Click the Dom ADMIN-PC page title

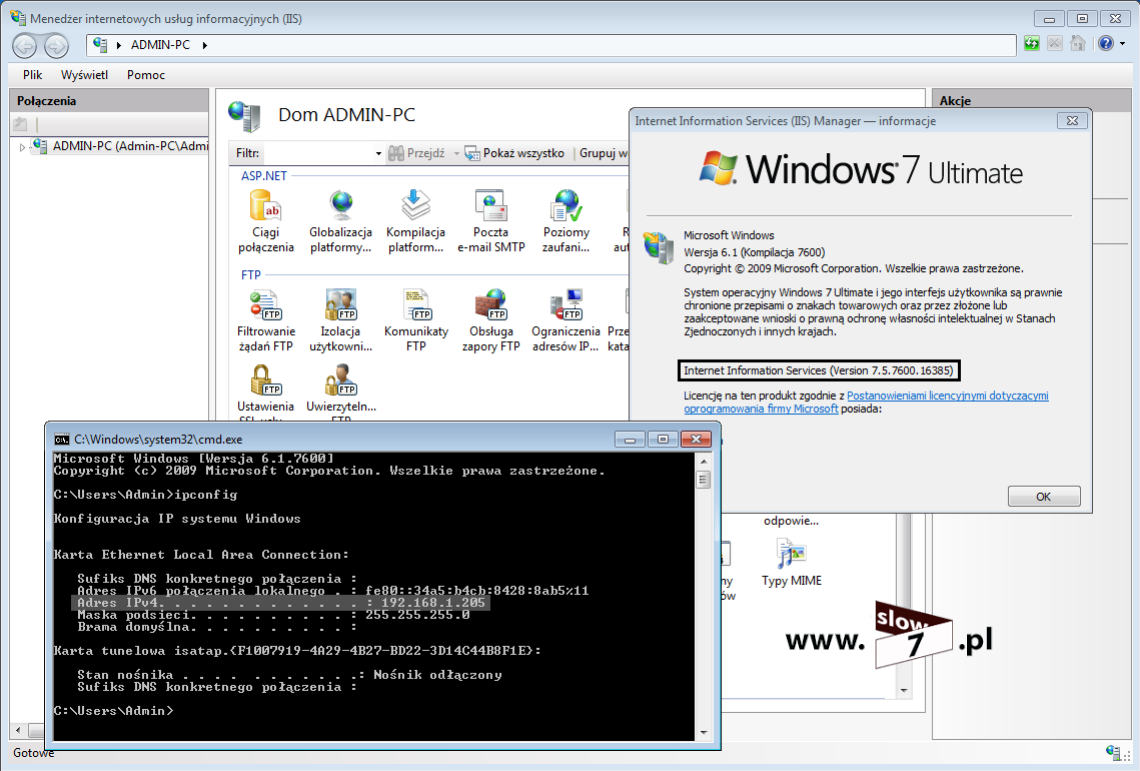[x=347, y=115]
